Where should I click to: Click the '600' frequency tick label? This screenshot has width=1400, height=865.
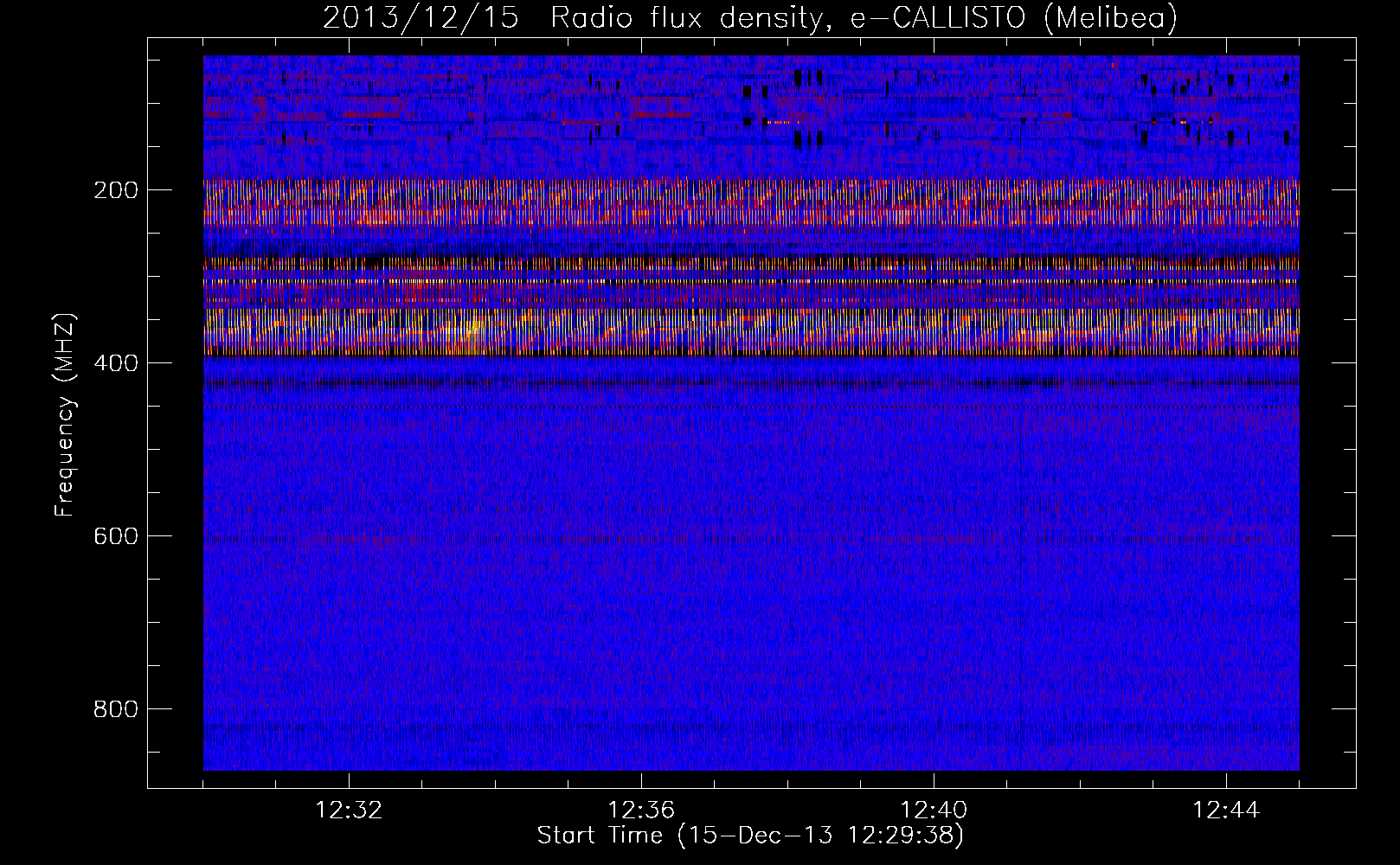click(116, 536)
